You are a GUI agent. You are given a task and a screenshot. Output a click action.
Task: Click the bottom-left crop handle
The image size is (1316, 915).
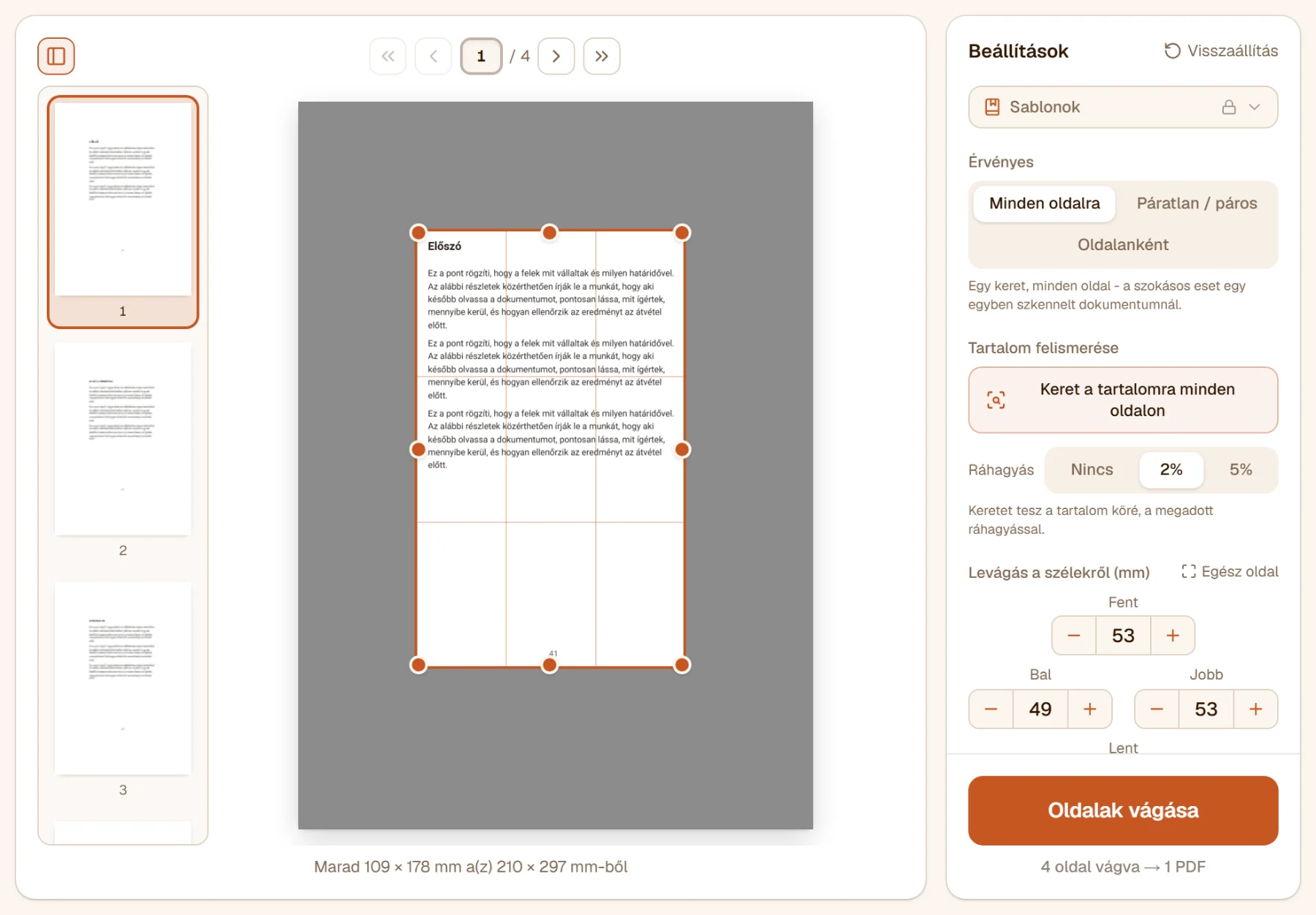click(418, 665)
